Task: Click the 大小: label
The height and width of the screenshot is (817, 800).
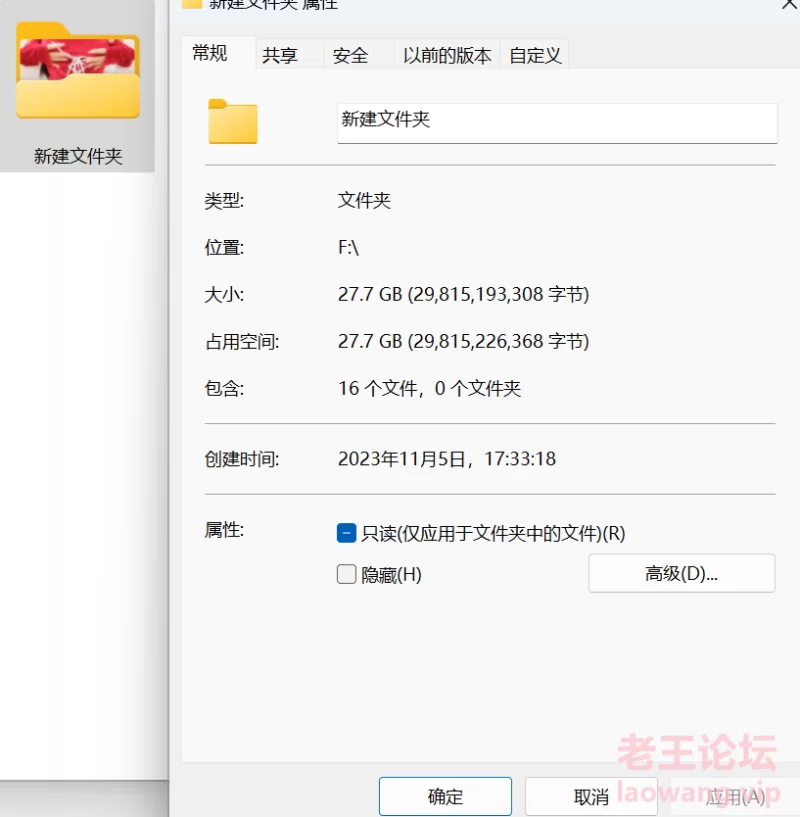Action: click(x=224, y=294)
